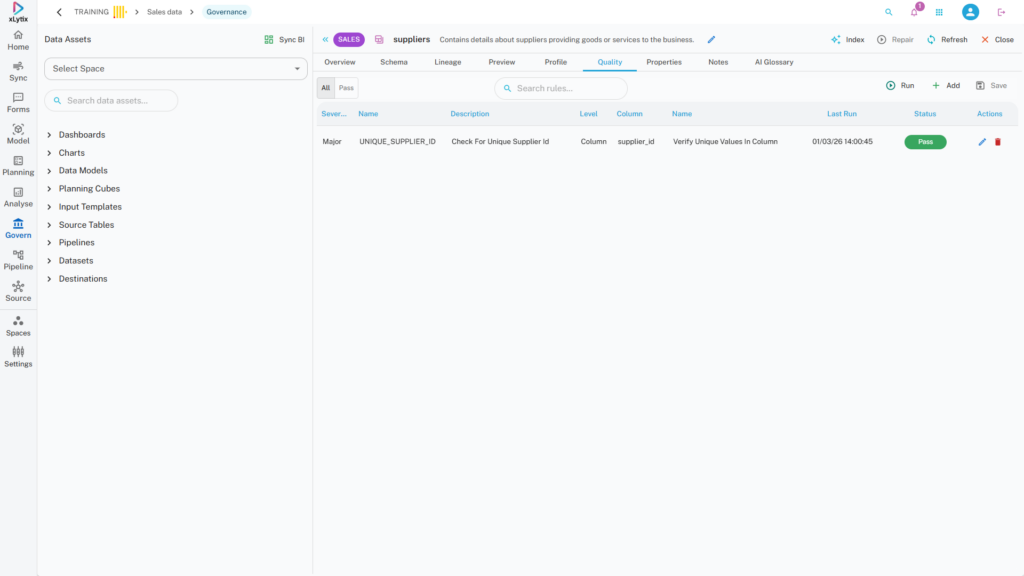The width and height of the screenshot is (1024, 576).
Task: Toggle the Pass rules filter
Action: pyautogui.click(x=346, y=88)
